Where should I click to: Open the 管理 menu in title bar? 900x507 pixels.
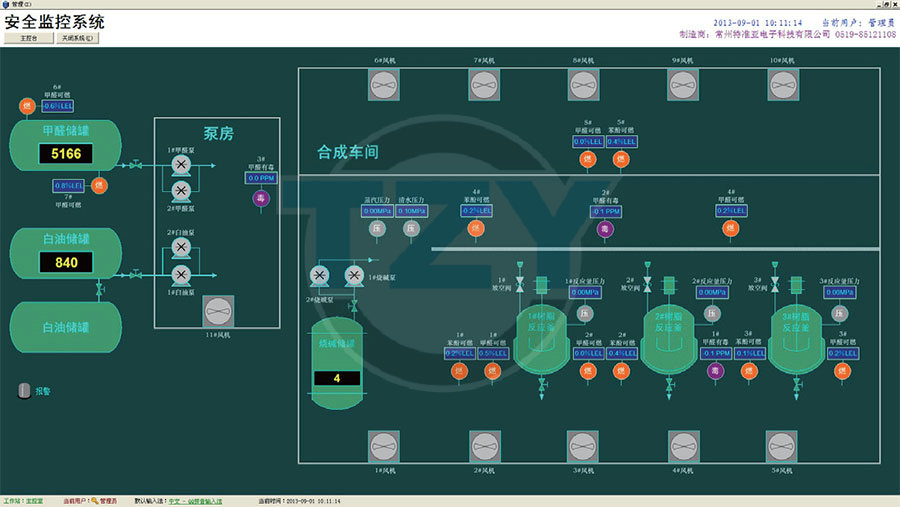tap(20, 5)
